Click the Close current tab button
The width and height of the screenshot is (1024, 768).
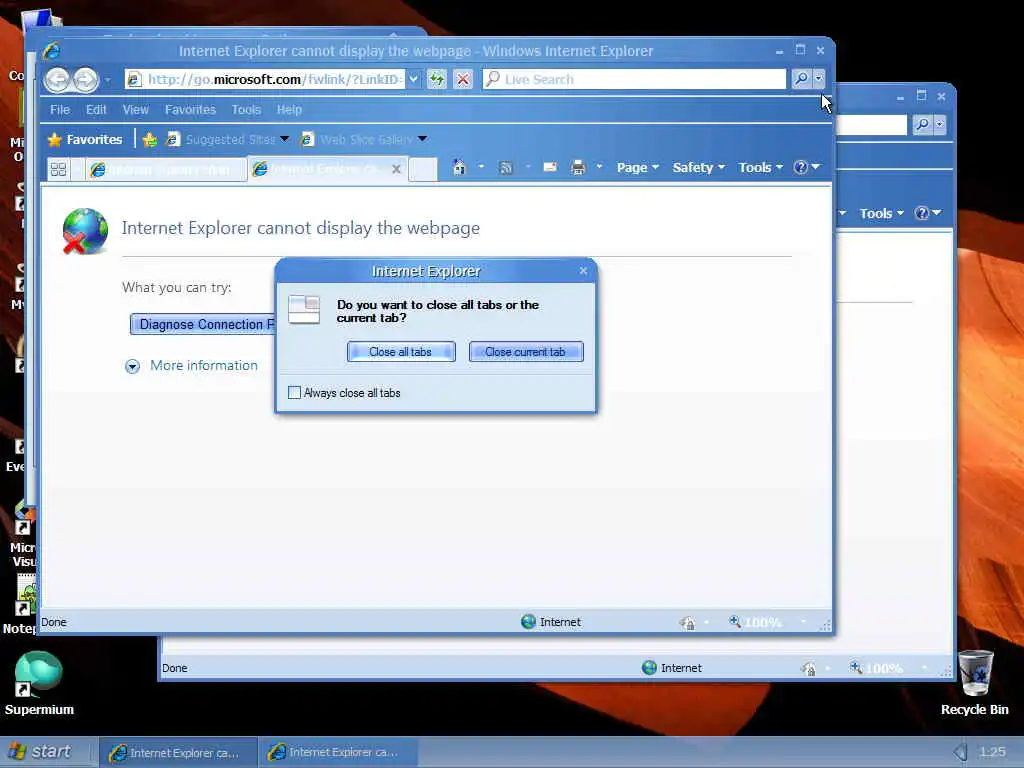[526, 352]
